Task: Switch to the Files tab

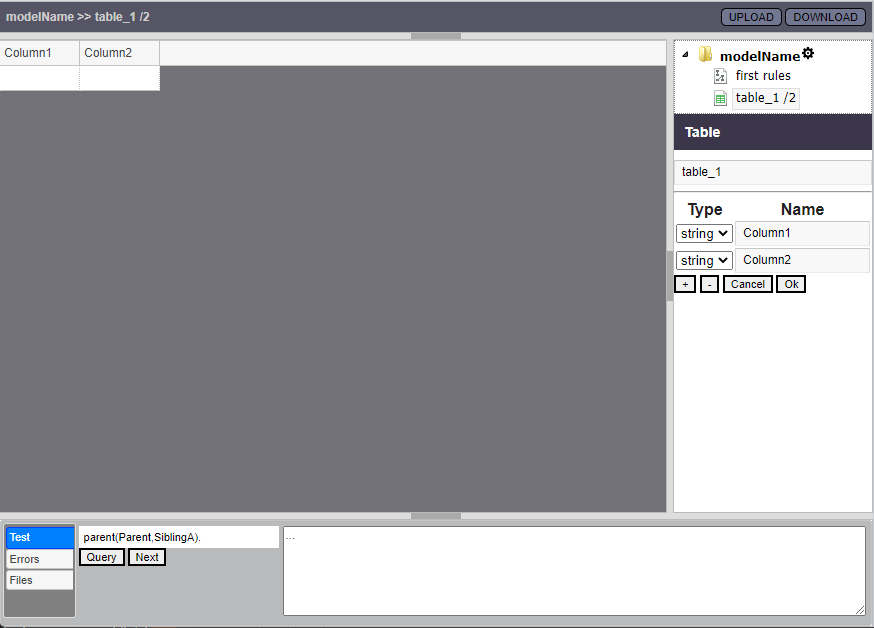Action: click(x=40, y=580)
